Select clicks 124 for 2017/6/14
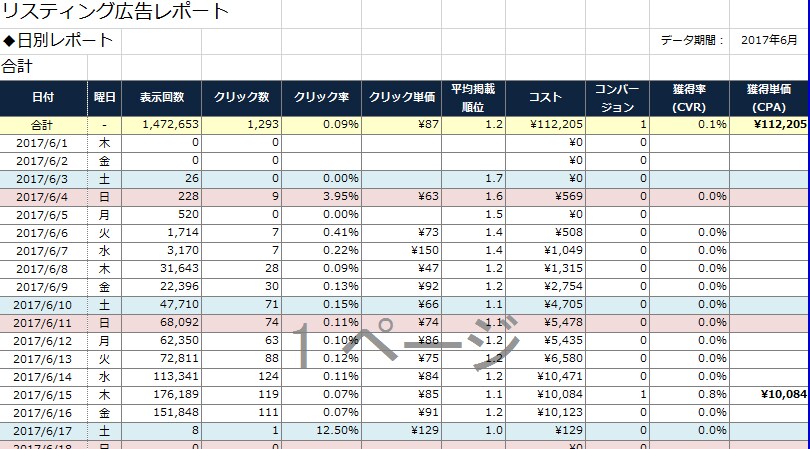 click(x=241, y=377)
